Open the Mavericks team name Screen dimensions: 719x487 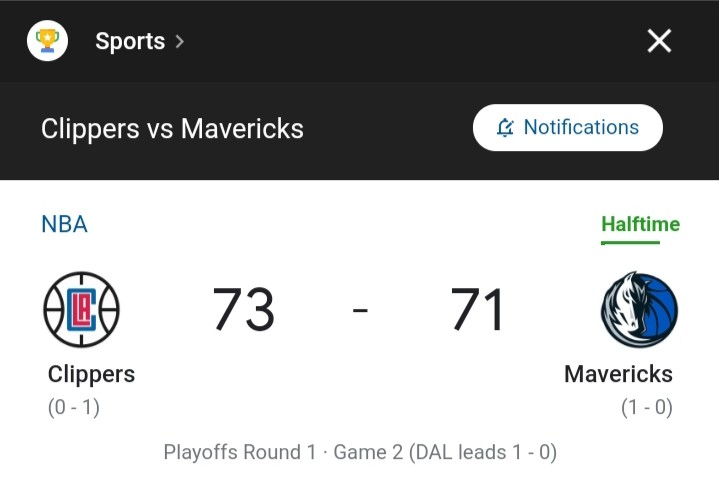pos(618,374)
